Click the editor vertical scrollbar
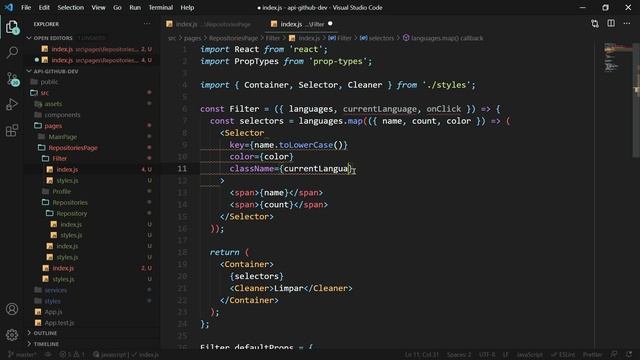The width and height of the screenshot is (640, 360). pyautogui.click(x=636, y=100)
